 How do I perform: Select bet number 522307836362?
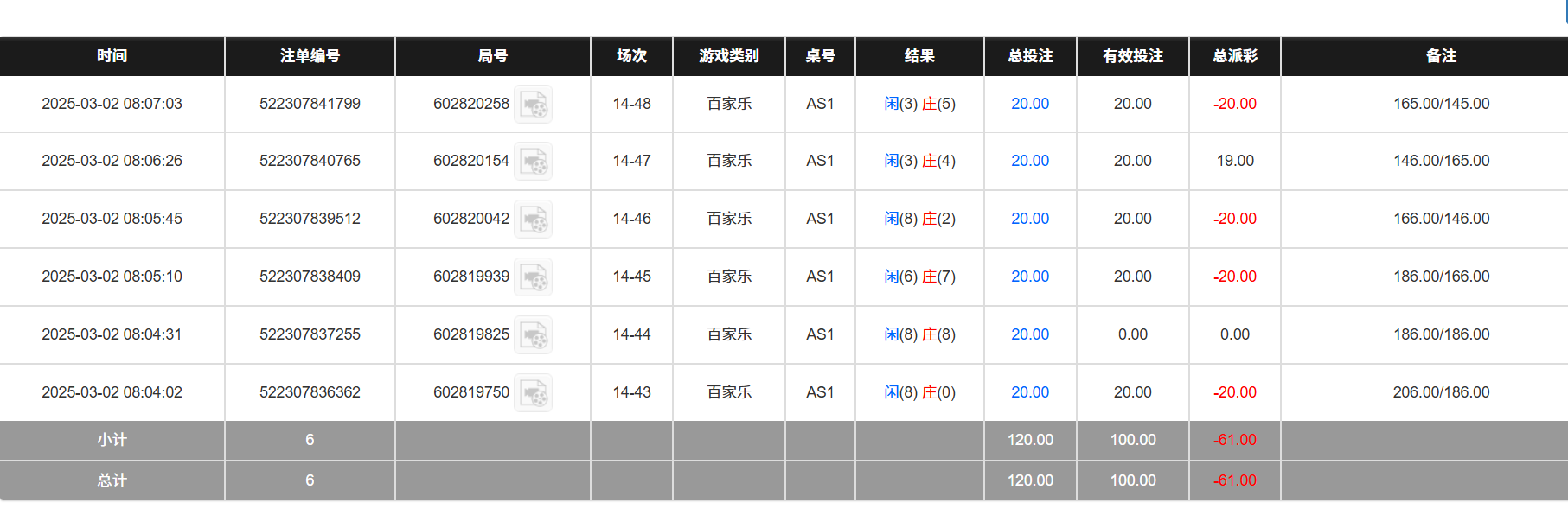click(x=309, y=391)
